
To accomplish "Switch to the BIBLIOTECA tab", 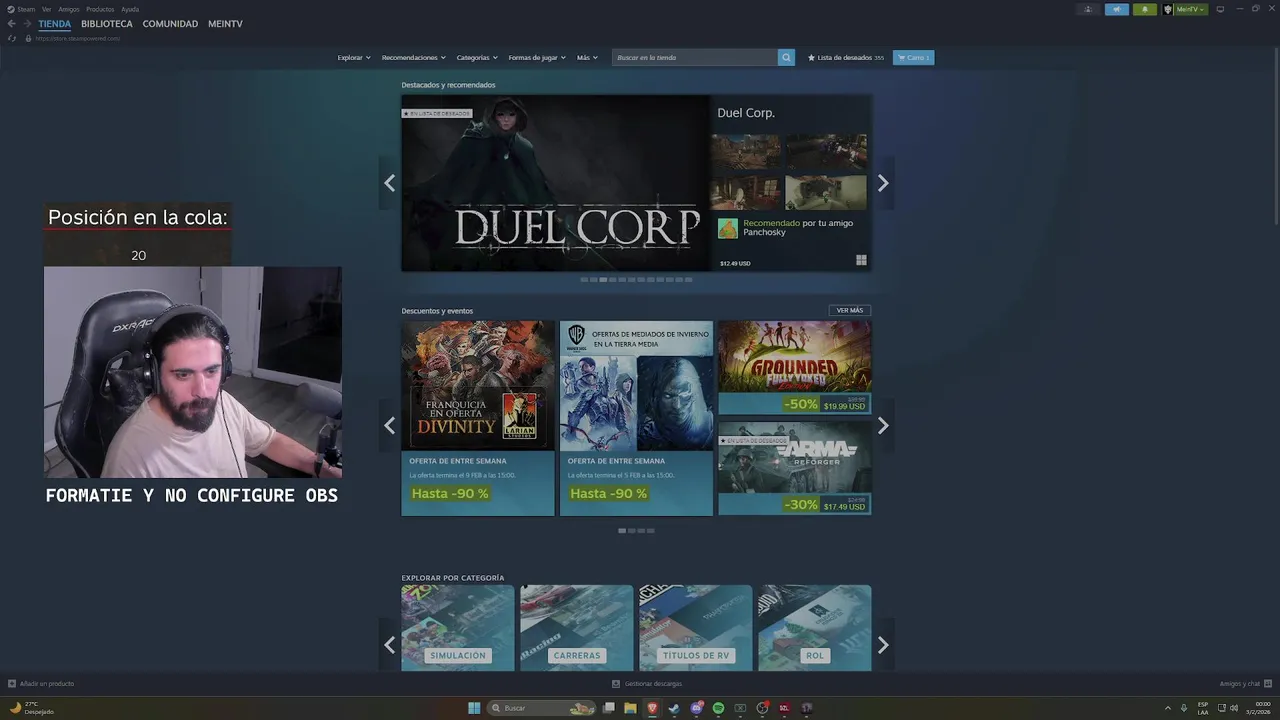I will point(107,24).
